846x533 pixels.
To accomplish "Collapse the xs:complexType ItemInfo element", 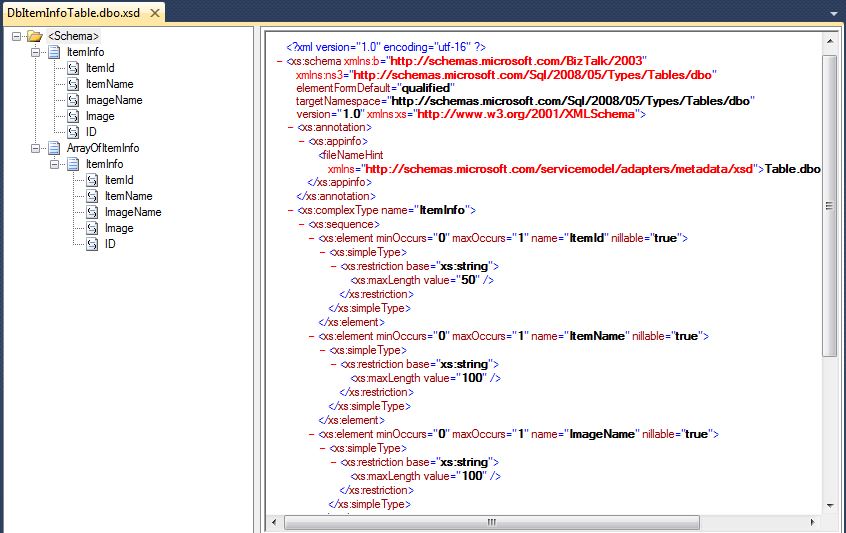I will pos(290,210).
